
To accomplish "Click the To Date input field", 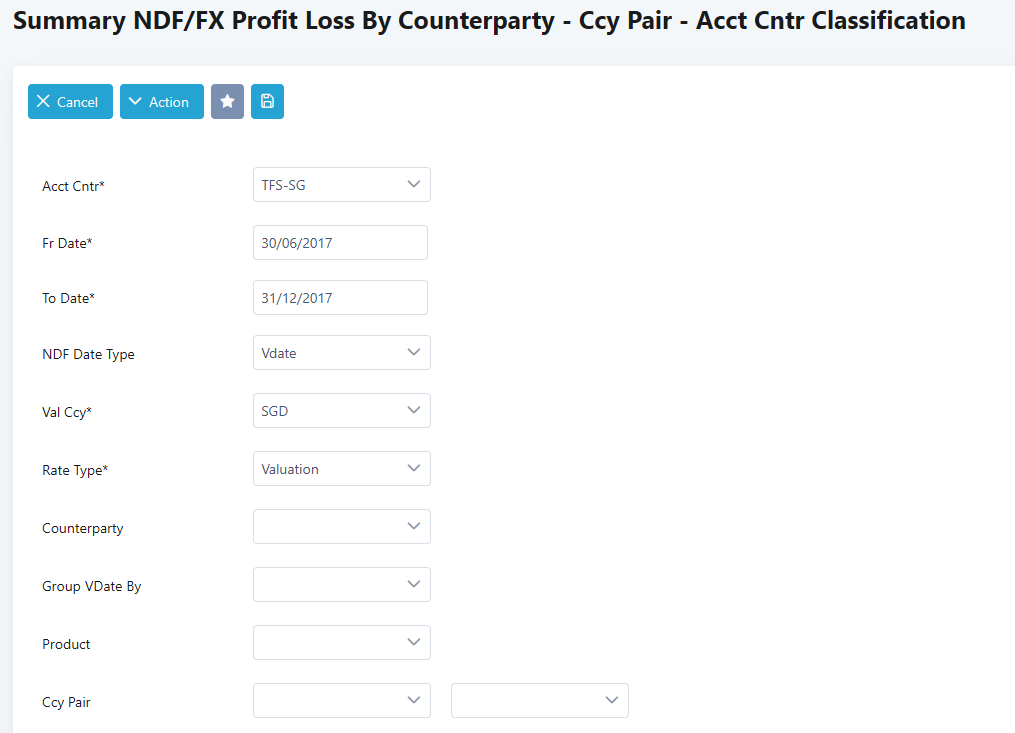I will (340, 298).
